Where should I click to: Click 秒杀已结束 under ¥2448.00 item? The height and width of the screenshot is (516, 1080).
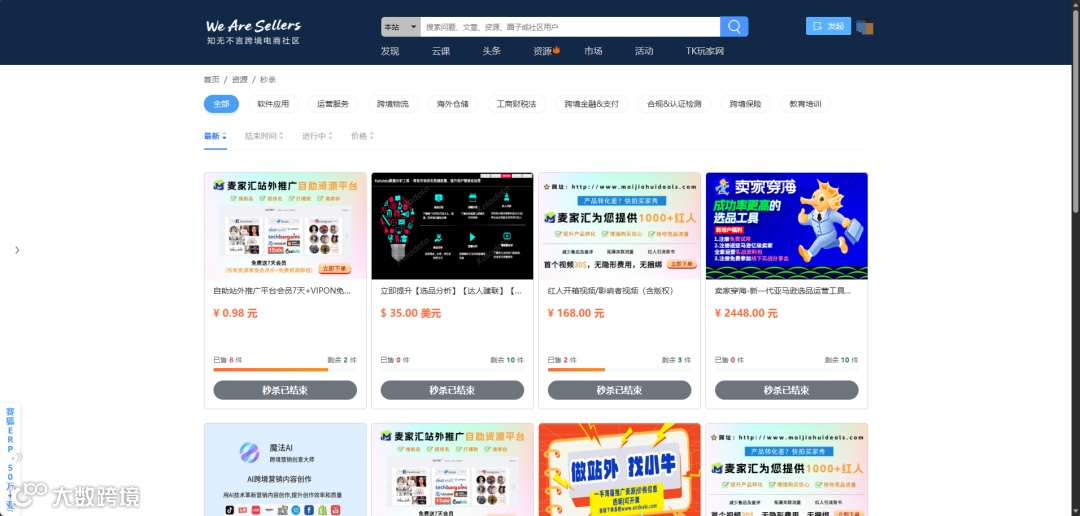(787, 390)
